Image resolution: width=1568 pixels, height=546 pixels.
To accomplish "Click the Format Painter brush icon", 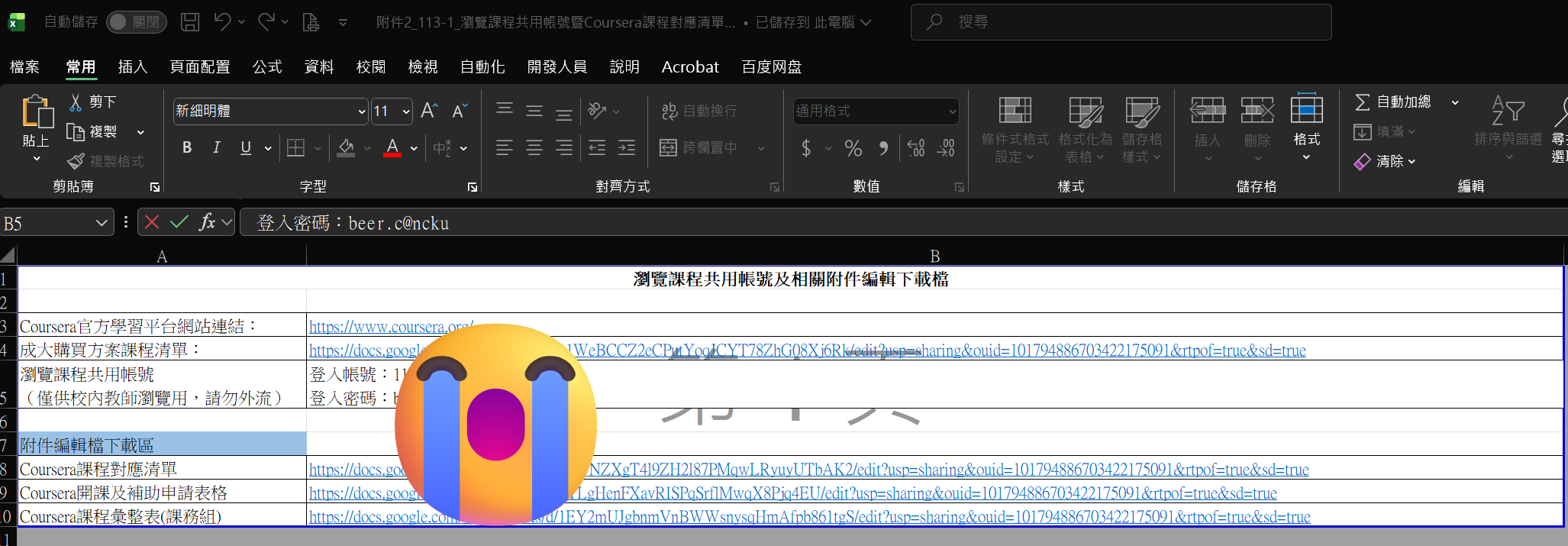I will [x=76, y=161].
